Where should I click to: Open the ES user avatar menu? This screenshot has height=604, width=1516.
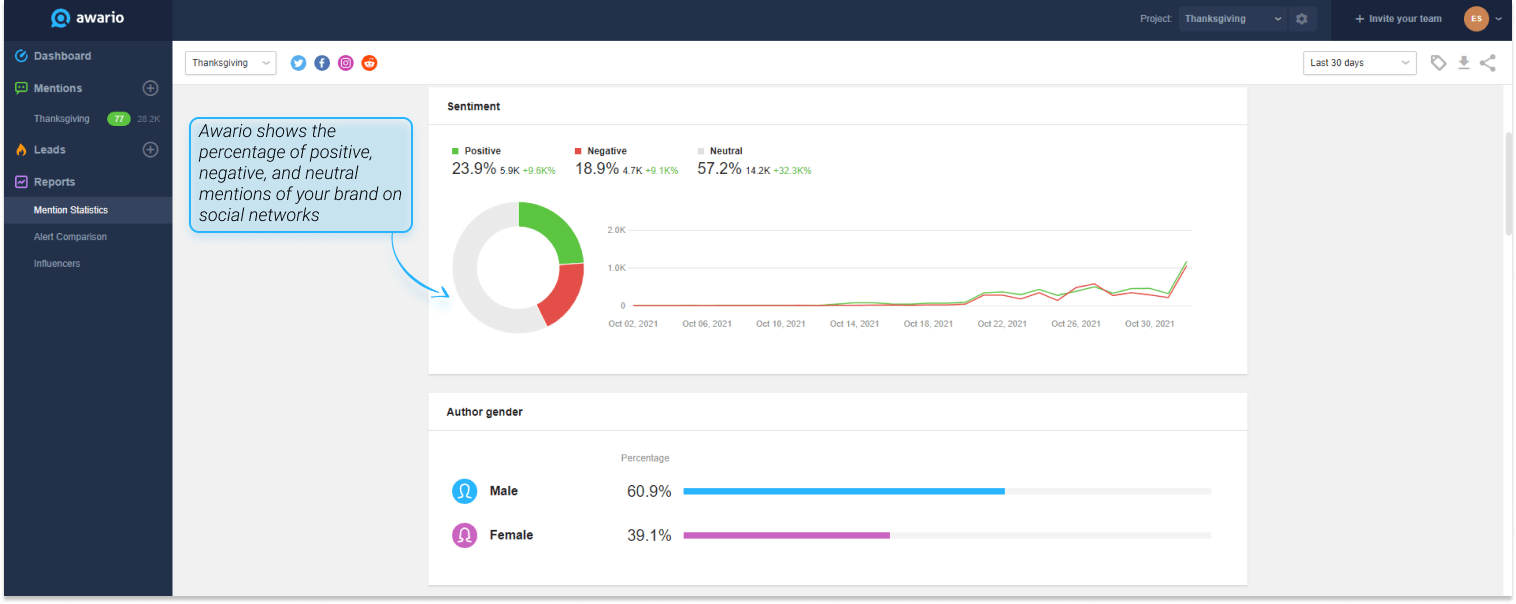point(1476,18)
